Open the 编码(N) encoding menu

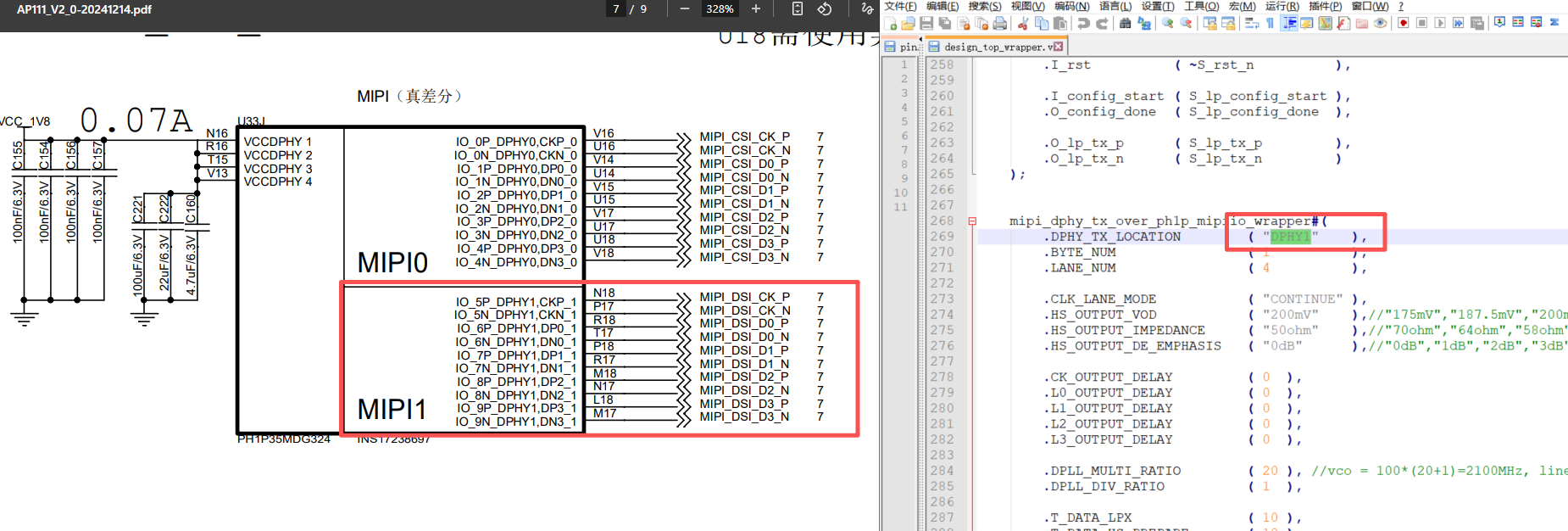[x=1071, y=7]
